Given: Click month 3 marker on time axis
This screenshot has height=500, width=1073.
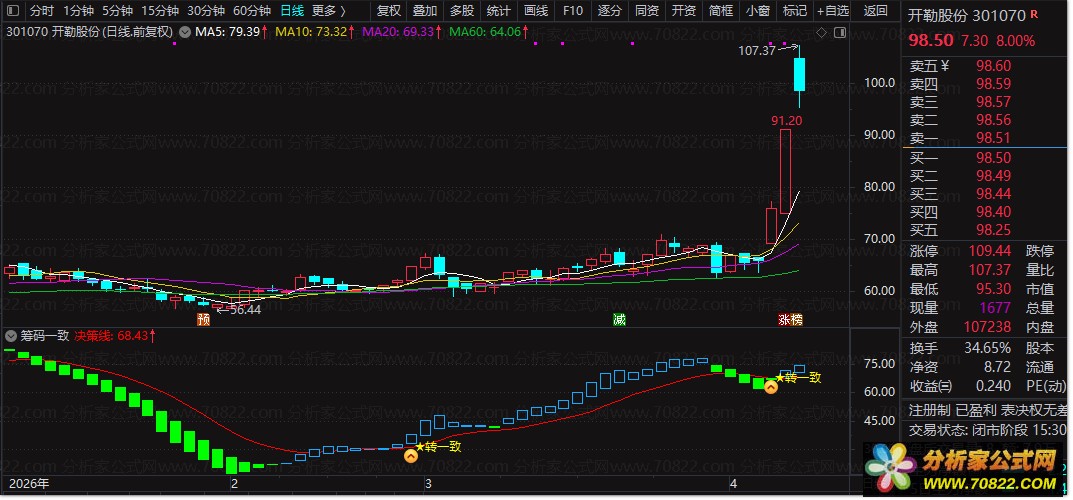Looking at the screenshot, I should coord(428,484).
